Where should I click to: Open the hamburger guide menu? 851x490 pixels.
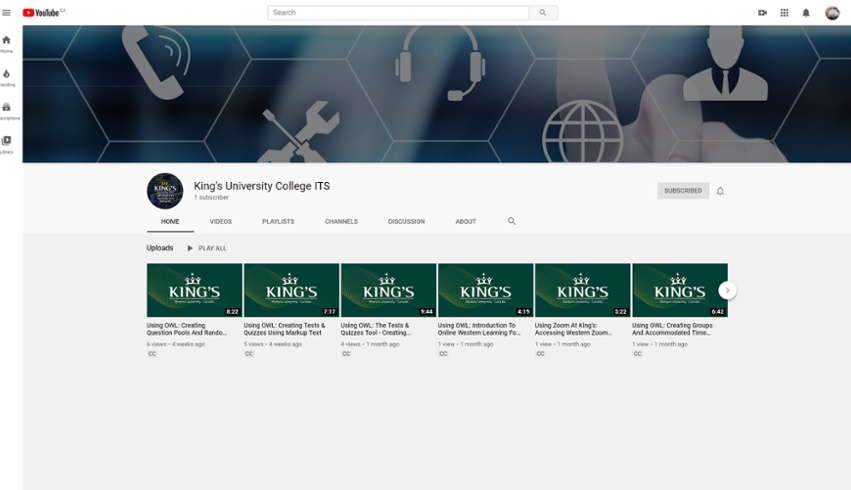point(7,12)
